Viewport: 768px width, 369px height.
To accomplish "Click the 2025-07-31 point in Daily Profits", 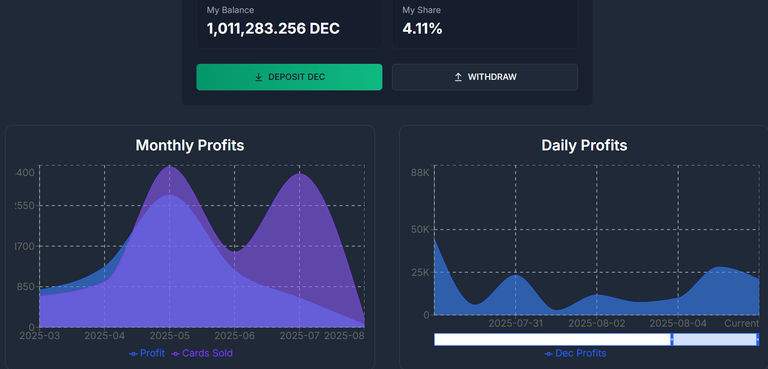I will tap(516, 275).
